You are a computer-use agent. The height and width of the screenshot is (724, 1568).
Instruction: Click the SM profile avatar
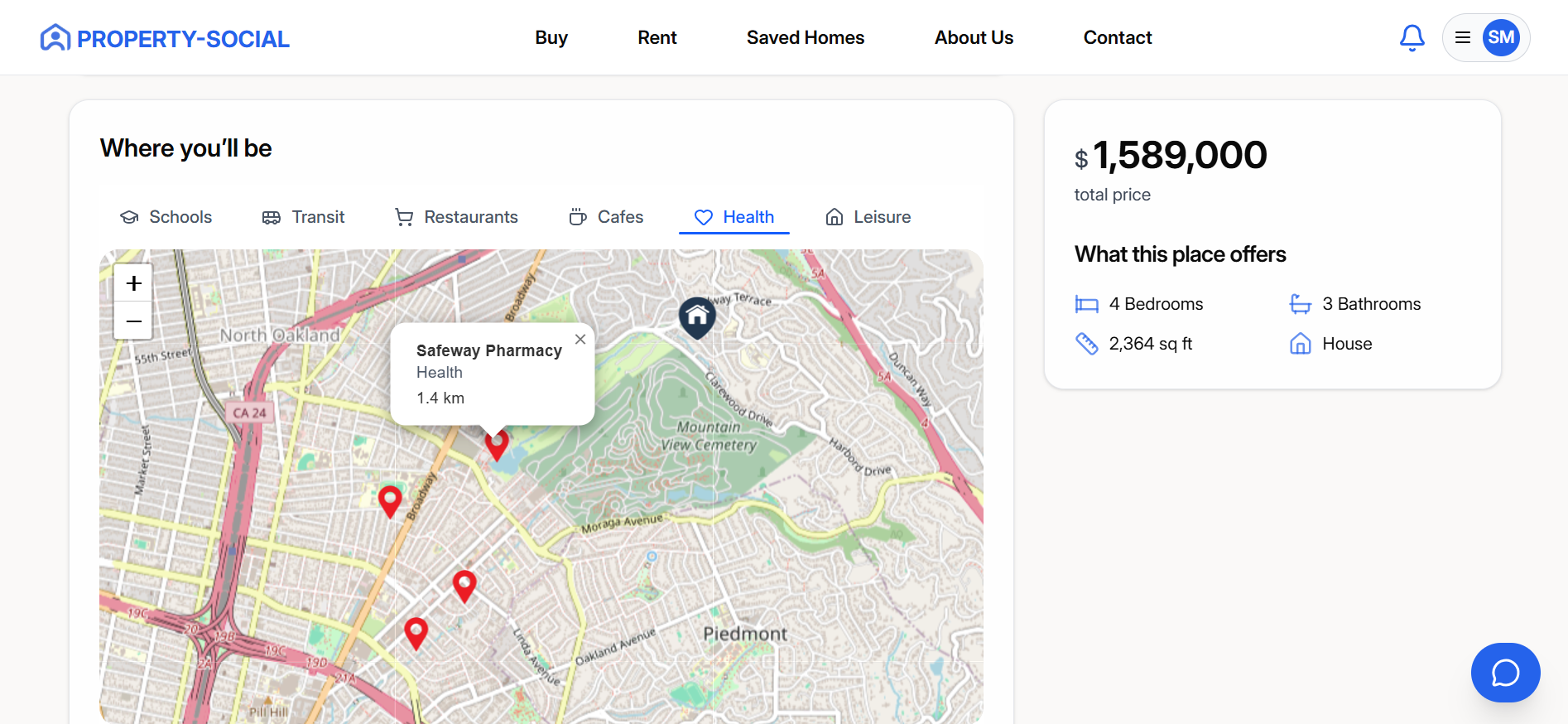[x=1501, y=37]
